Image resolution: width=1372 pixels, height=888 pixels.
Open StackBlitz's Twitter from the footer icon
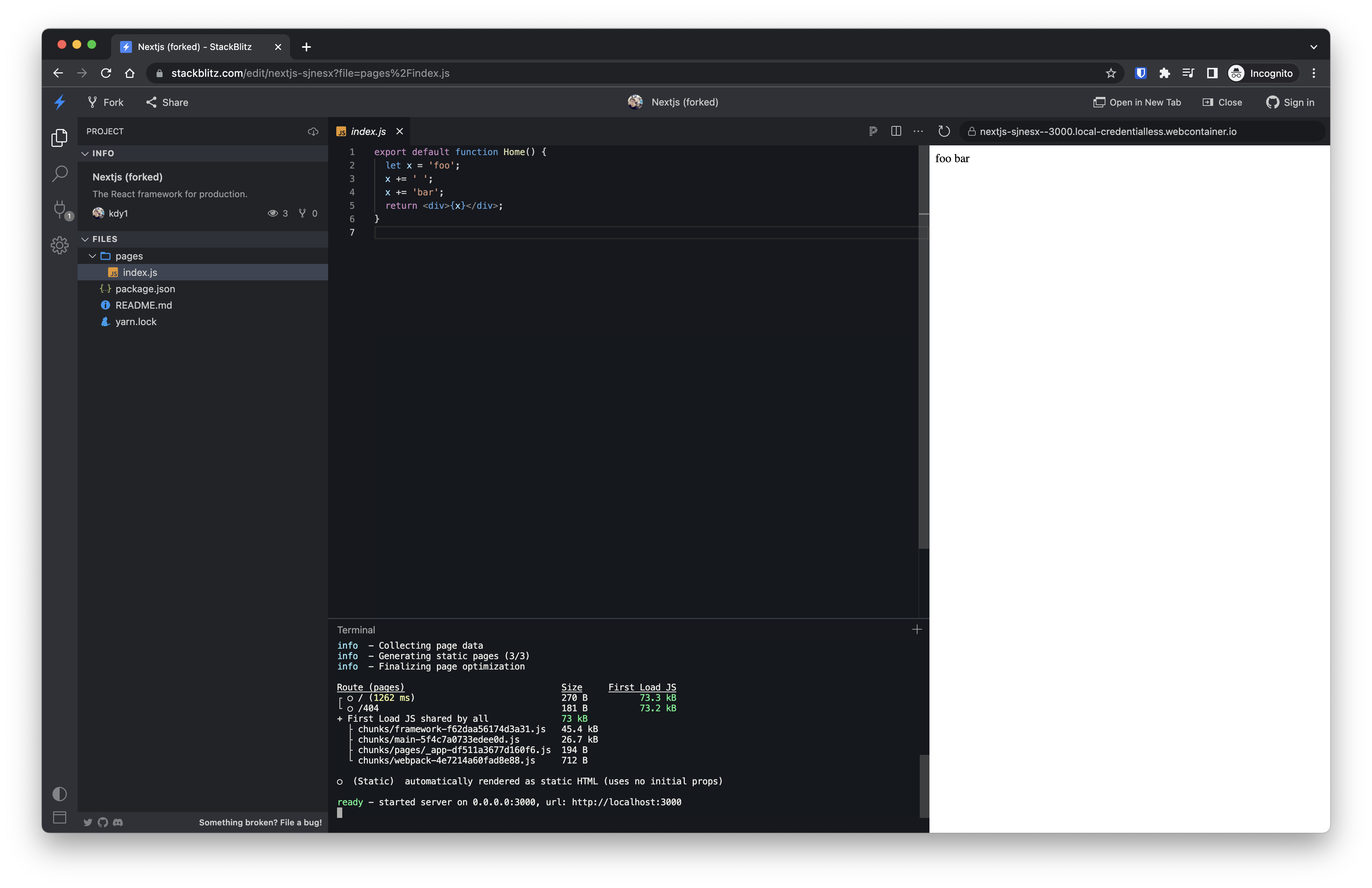point(88,822)
